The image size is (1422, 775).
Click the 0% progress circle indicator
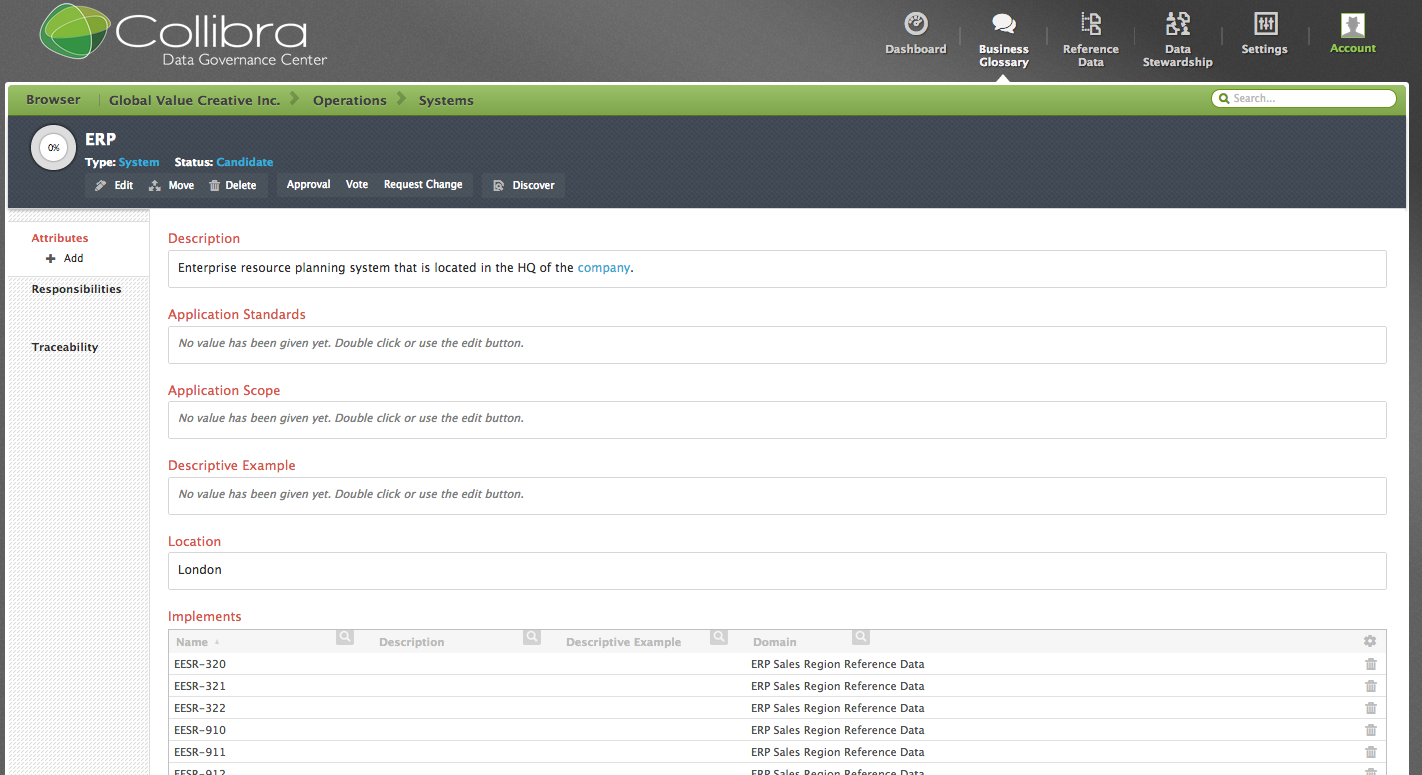[53, 148]
